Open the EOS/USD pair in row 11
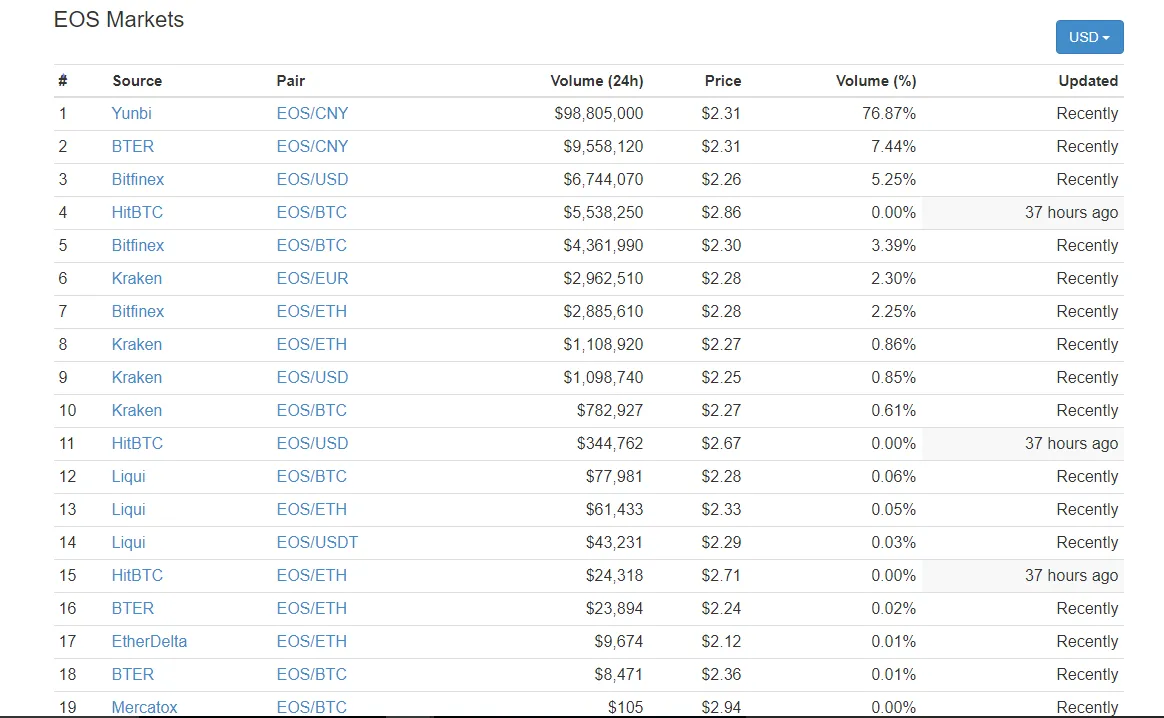The height and width of the screenshot is (718, 1164). coord(313,443)
